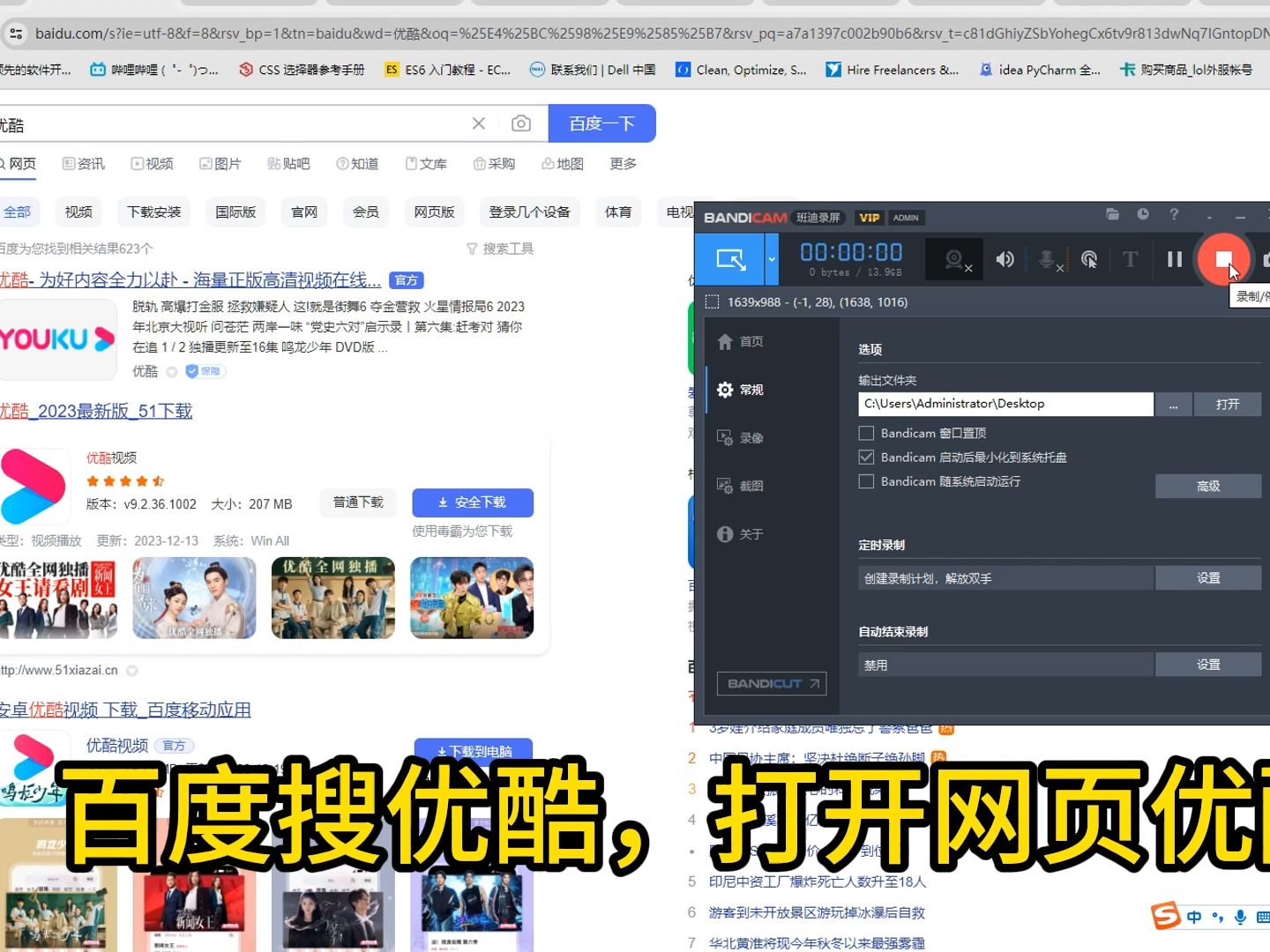This screenshot has height=952, width=1270.
Task: Enable Bandicam 窗口置顶 checkbox
Action: tap(866, 433)
